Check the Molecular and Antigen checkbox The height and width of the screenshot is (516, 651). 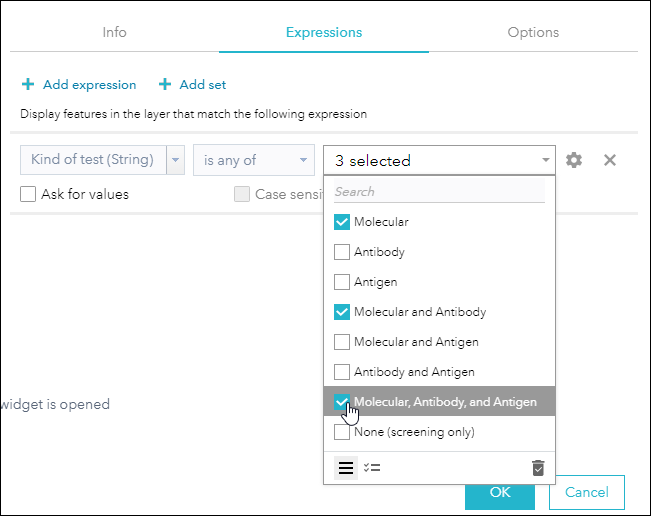[342, 342]
